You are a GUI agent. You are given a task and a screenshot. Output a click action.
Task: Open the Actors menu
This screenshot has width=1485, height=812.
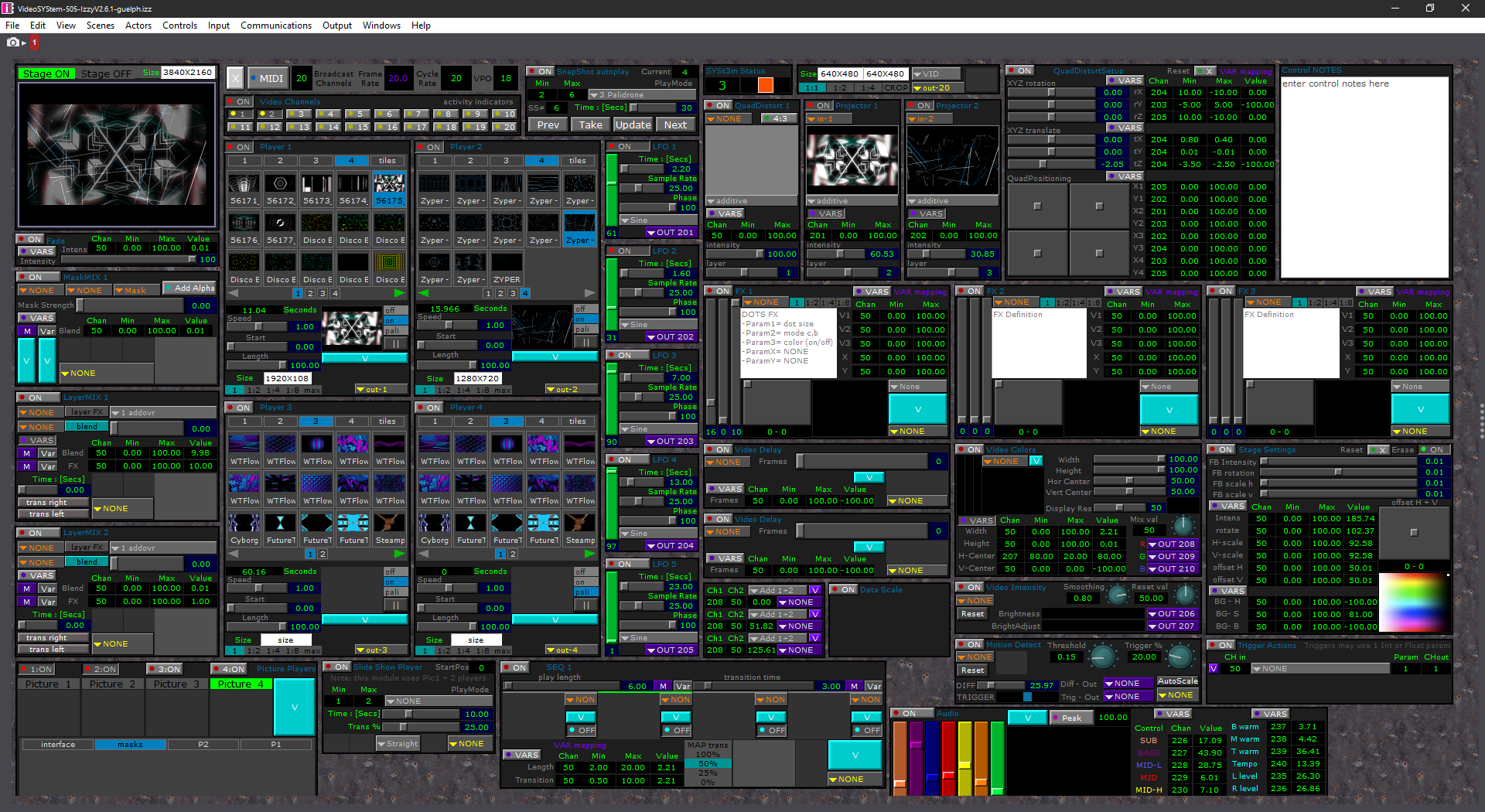point(138,25)
